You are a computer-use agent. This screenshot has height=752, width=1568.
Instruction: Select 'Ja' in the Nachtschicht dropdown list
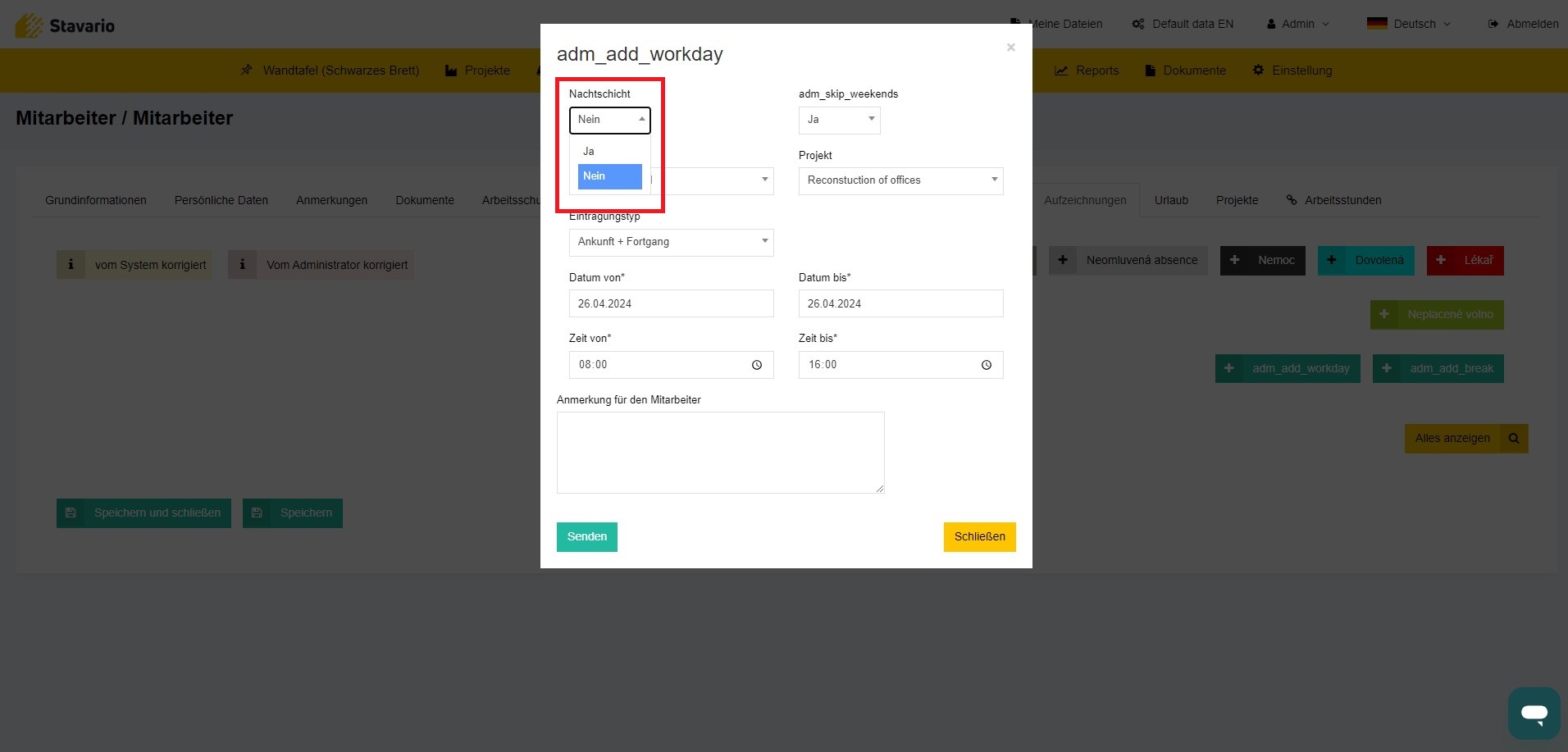609,152
